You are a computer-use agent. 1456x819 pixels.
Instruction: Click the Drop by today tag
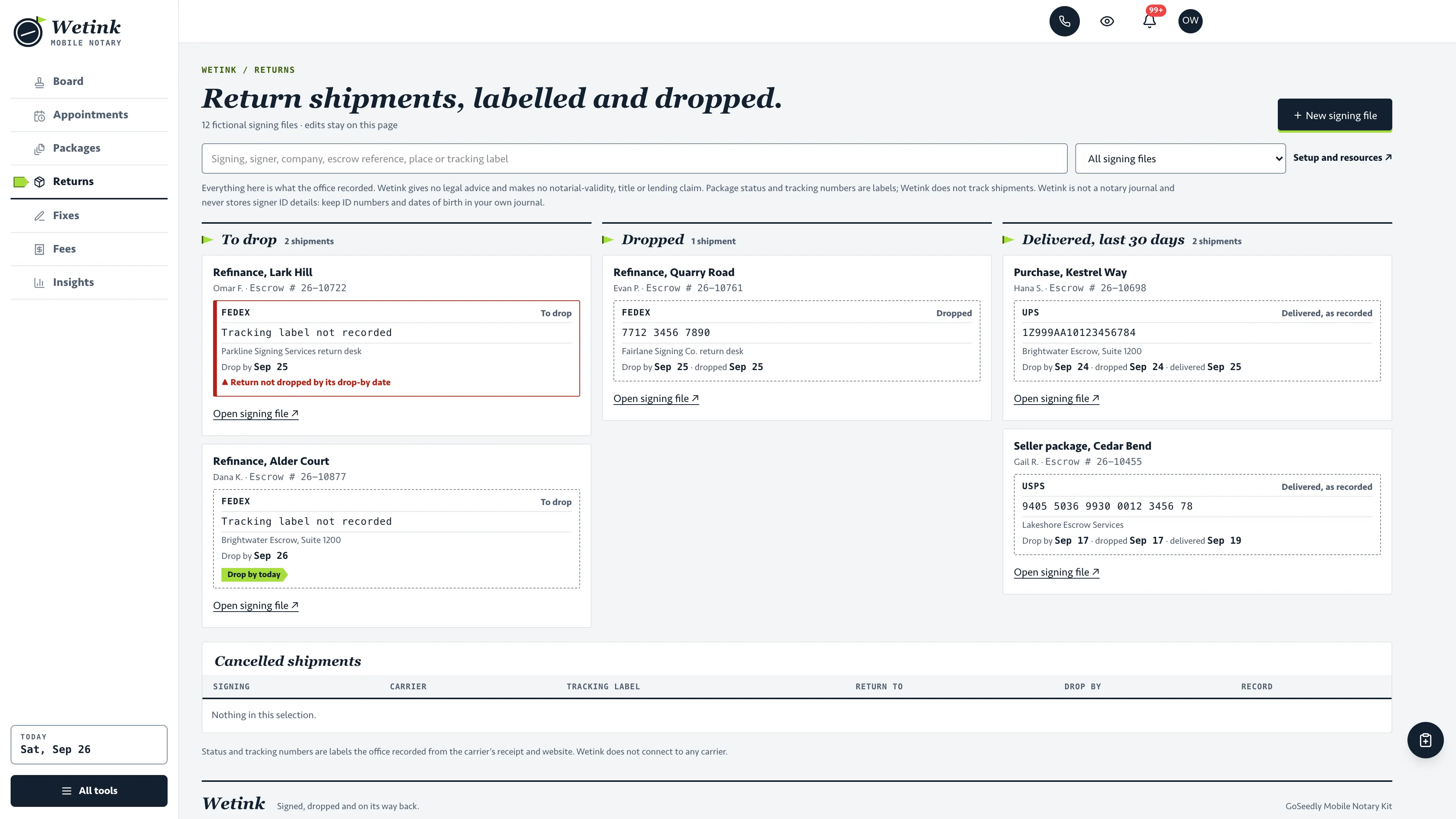pyautogui.click(x=254, y=574)
